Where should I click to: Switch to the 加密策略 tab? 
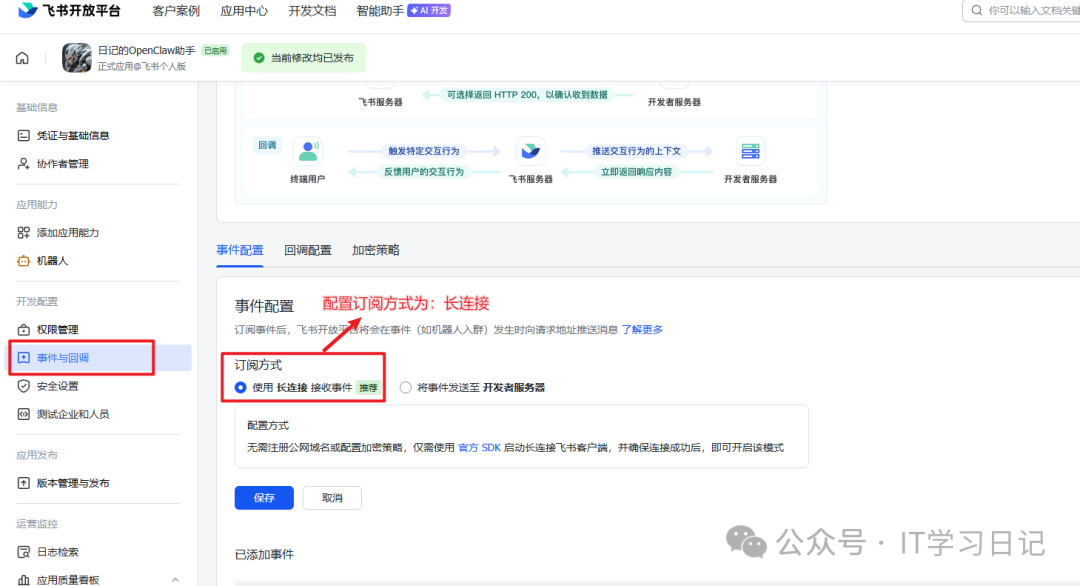pyautogui.click(x=375, y=250)
